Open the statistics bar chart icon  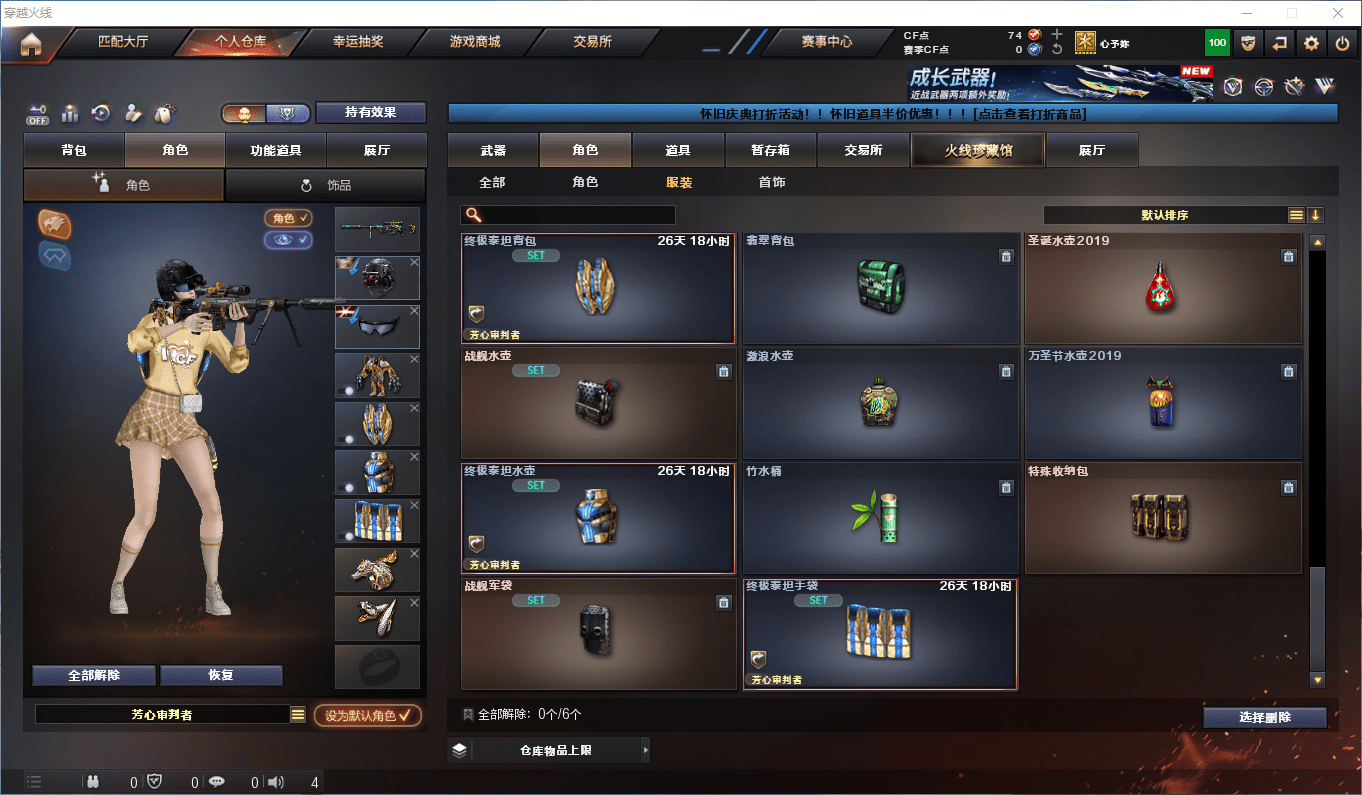pyautogui.click(x=70, y=113)
